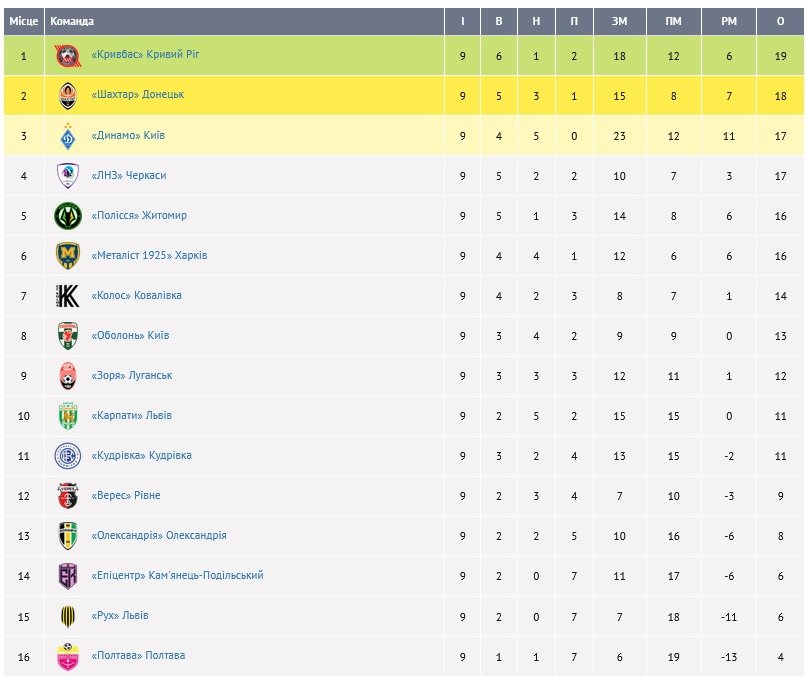
Task: Click the Polissya Zhytomyr club crest
Action: coord(67,216)
